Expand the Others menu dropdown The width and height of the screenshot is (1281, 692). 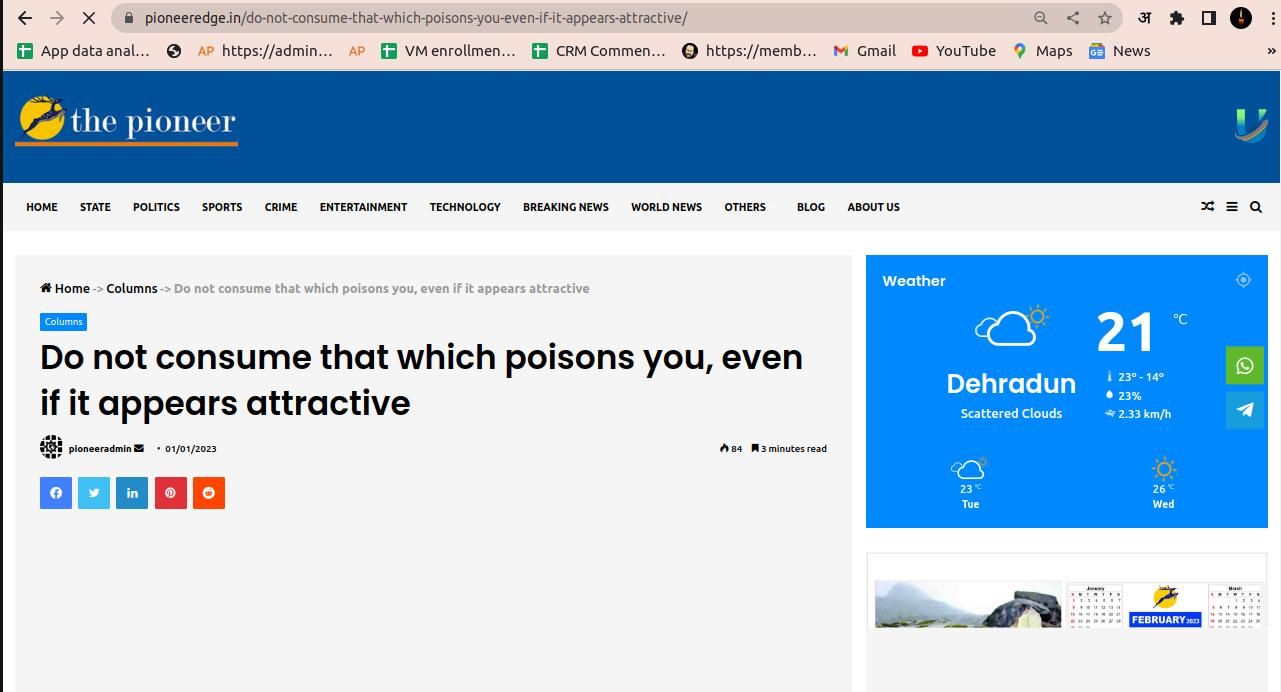pyautogui.click(x=745, y=207)
